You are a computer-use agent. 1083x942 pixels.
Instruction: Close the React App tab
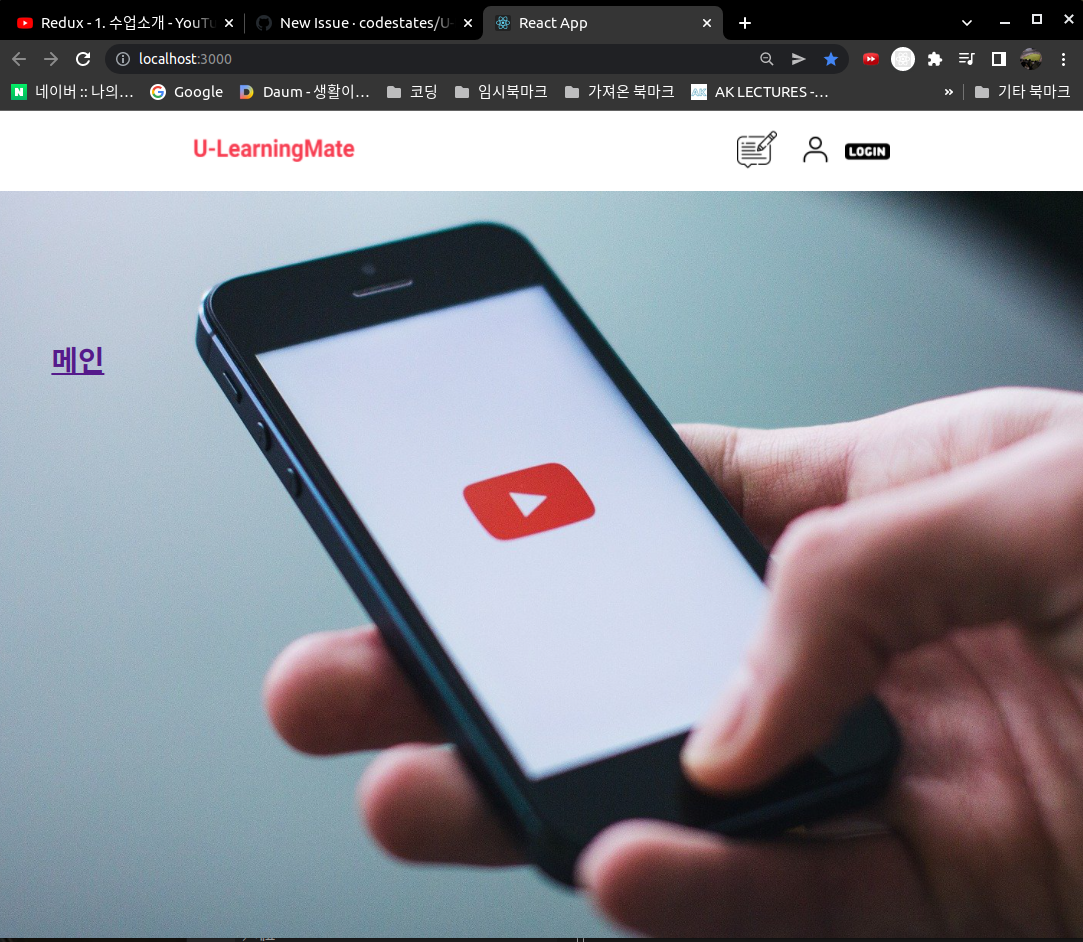click(x=707, y=23)
